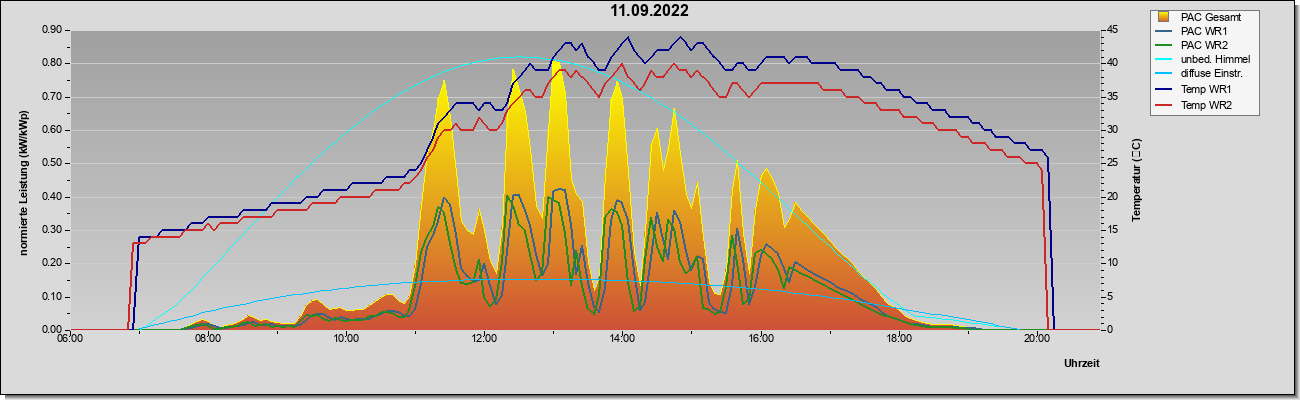This screenshot has width=1300, height=400.
Task: Click the Uhrzeit axis title
Action: (x=1082, y=364)
